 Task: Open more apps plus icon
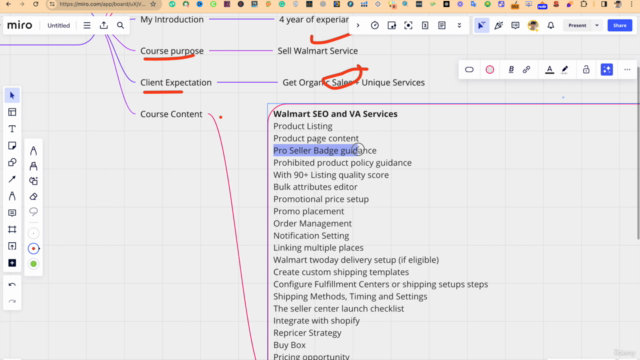(12, 263)
